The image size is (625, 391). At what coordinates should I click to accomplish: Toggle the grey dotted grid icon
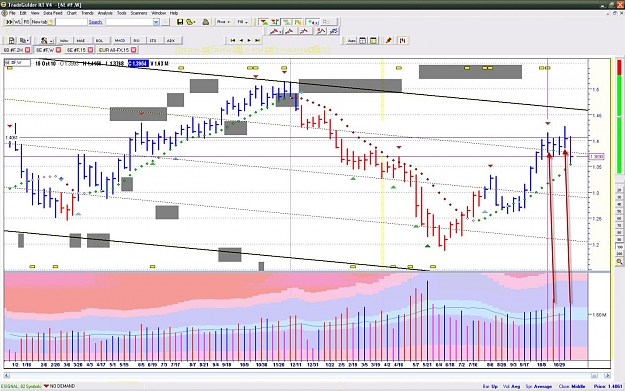(x=329, y=22)
